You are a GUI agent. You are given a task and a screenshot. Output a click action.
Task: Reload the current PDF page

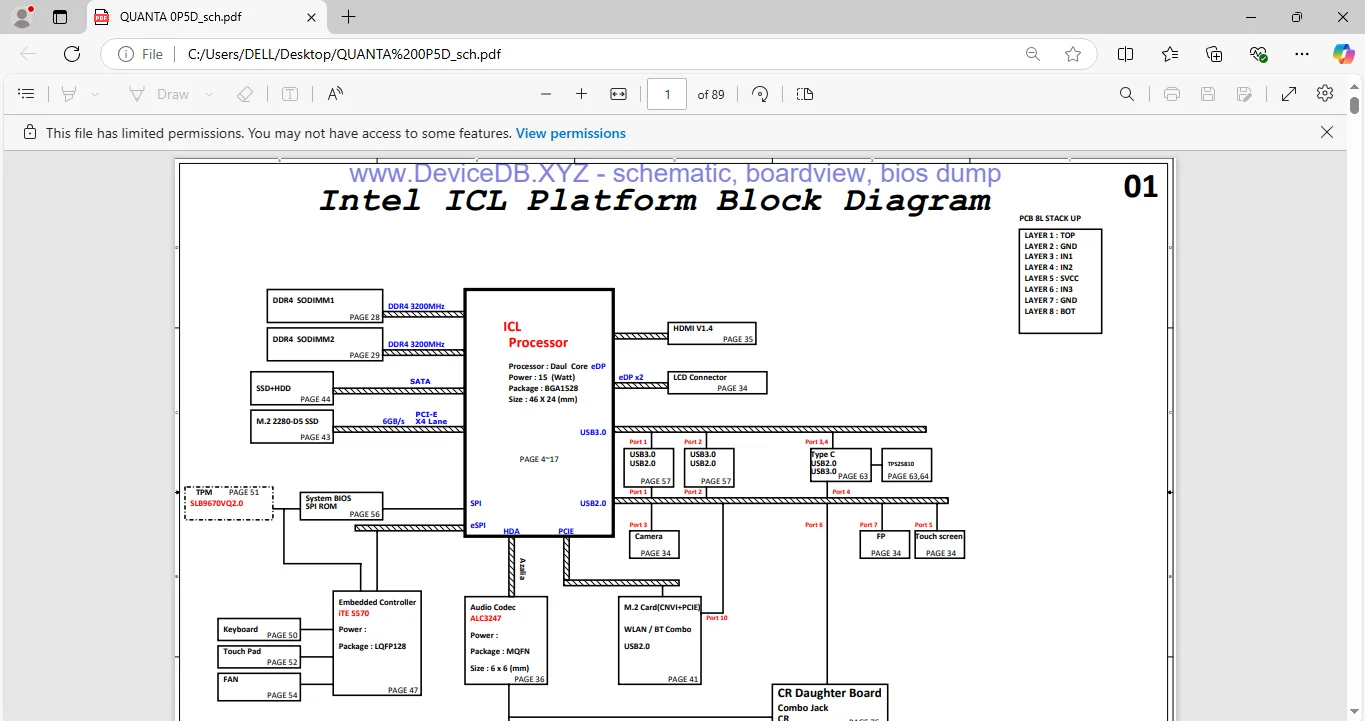point(72,54)
